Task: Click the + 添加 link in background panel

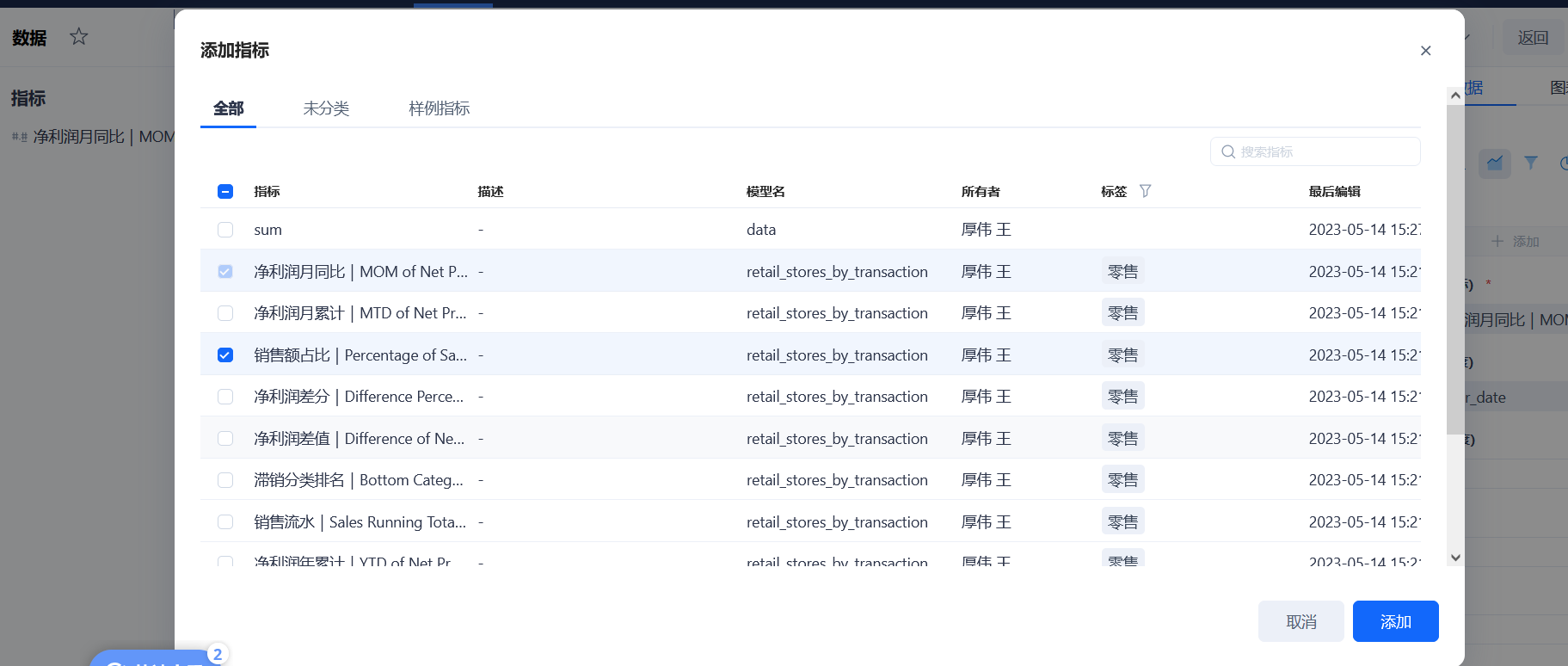Action: pos(1516,242)
